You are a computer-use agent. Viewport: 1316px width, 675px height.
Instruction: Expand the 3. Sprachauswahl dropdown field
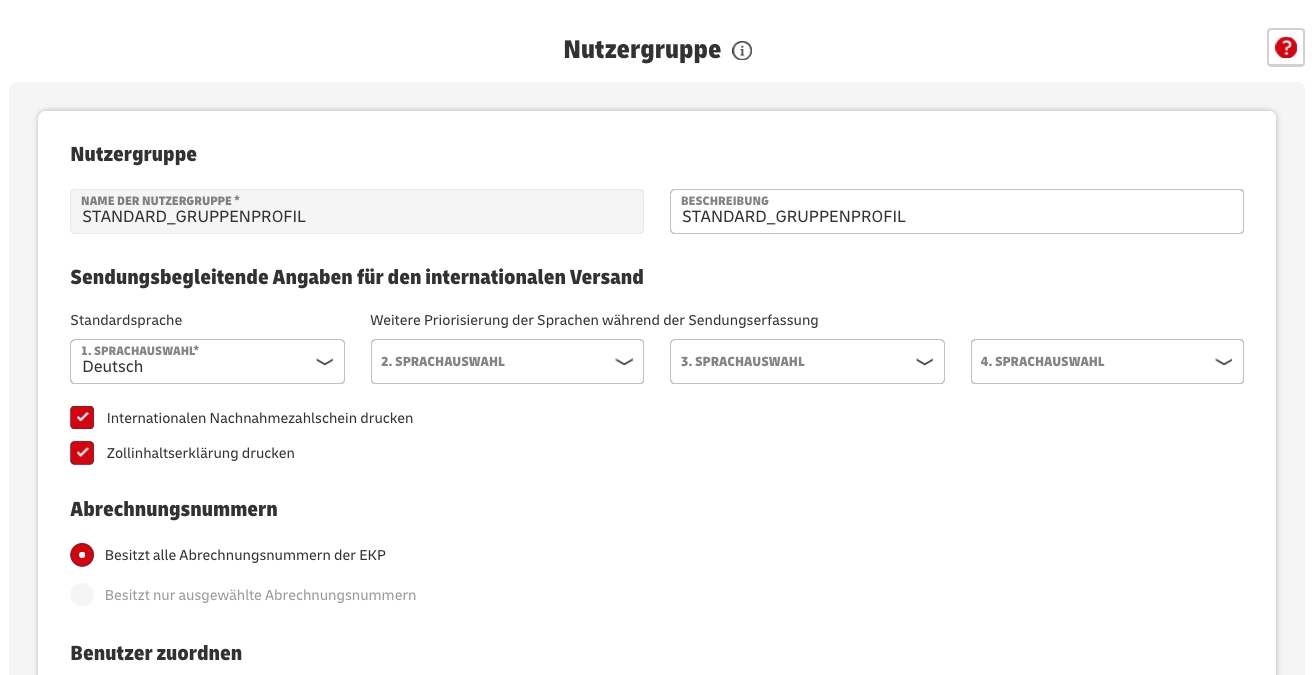click(790, 362)
